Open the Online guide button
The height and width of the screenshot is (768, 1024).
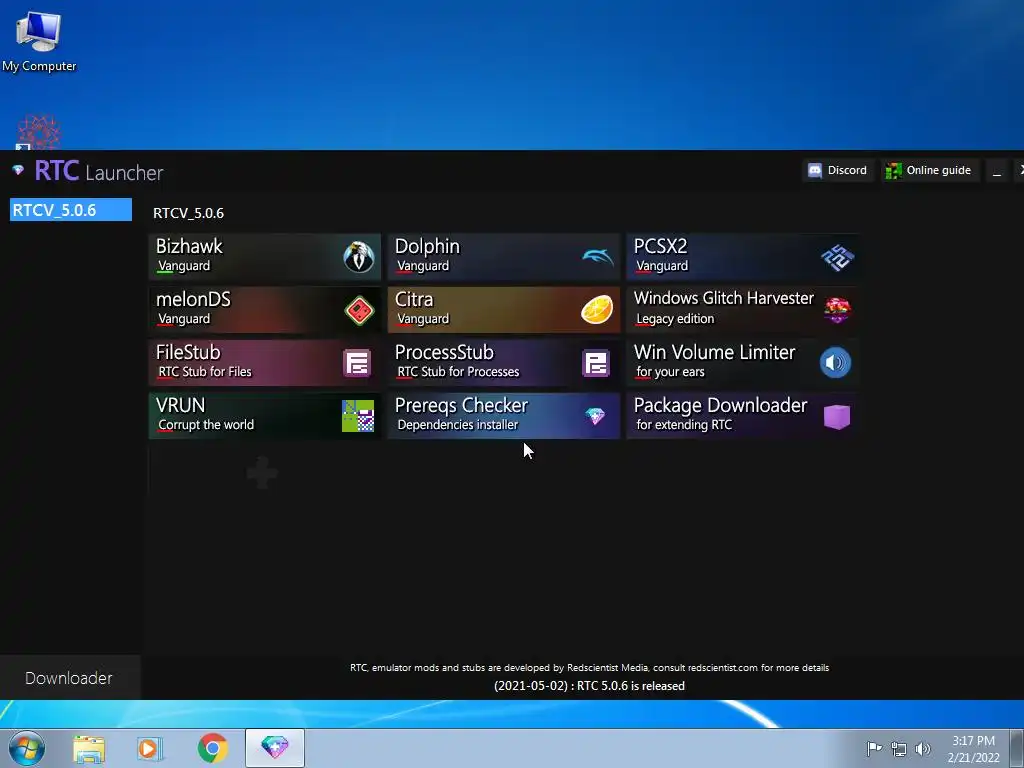click(929, 170)
